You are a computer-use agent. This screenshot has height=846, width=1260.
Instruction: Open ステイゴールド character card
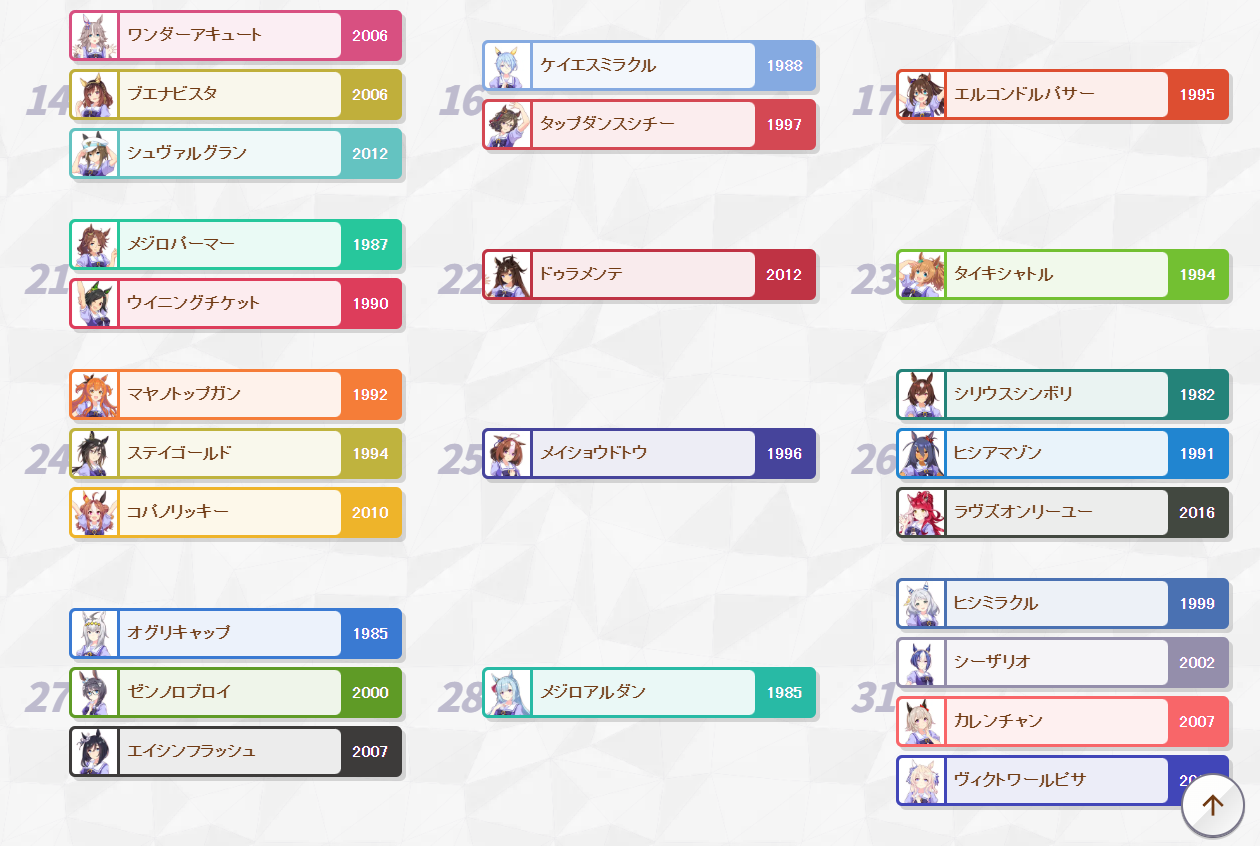pos(236,453)
